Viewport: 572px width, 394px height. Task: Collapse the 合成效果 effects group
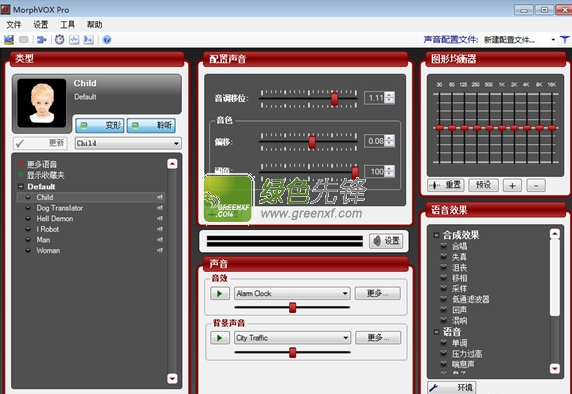436,235
